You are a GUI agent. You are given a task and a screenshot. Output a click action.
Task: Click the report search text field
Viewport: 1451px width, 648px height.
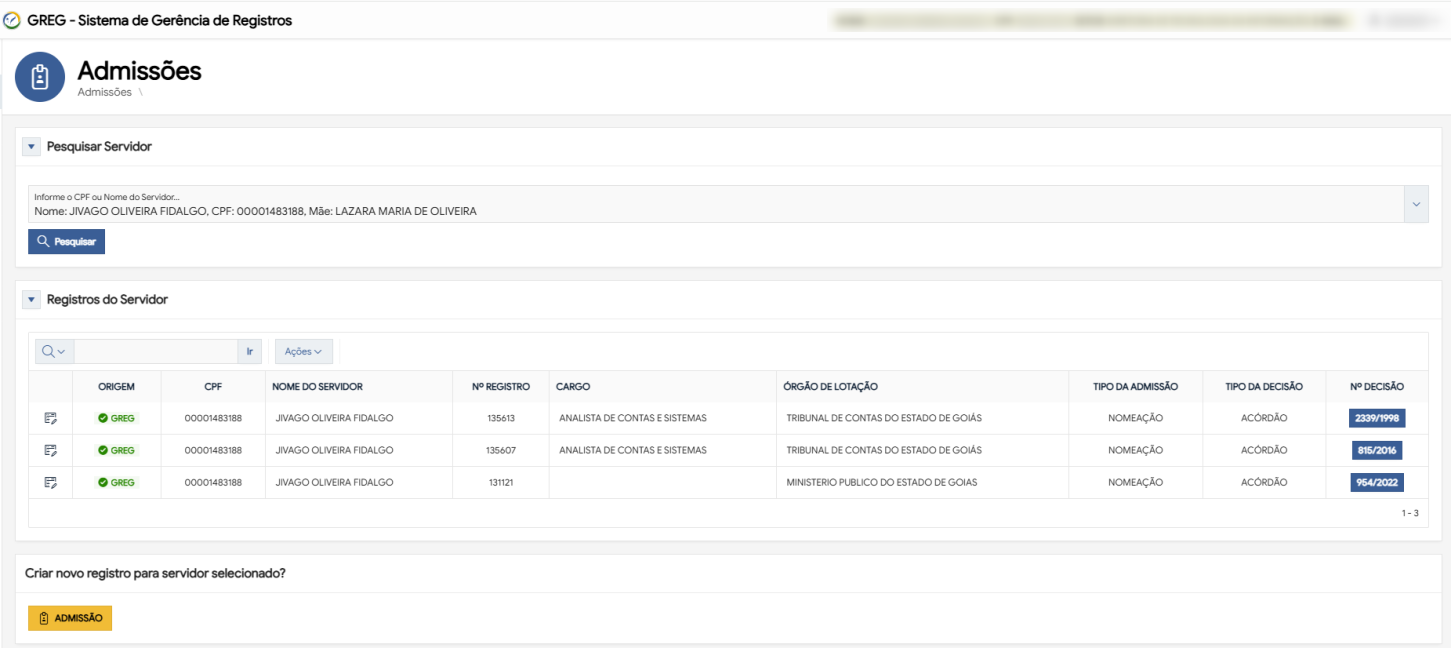click(x=155, y=351)
